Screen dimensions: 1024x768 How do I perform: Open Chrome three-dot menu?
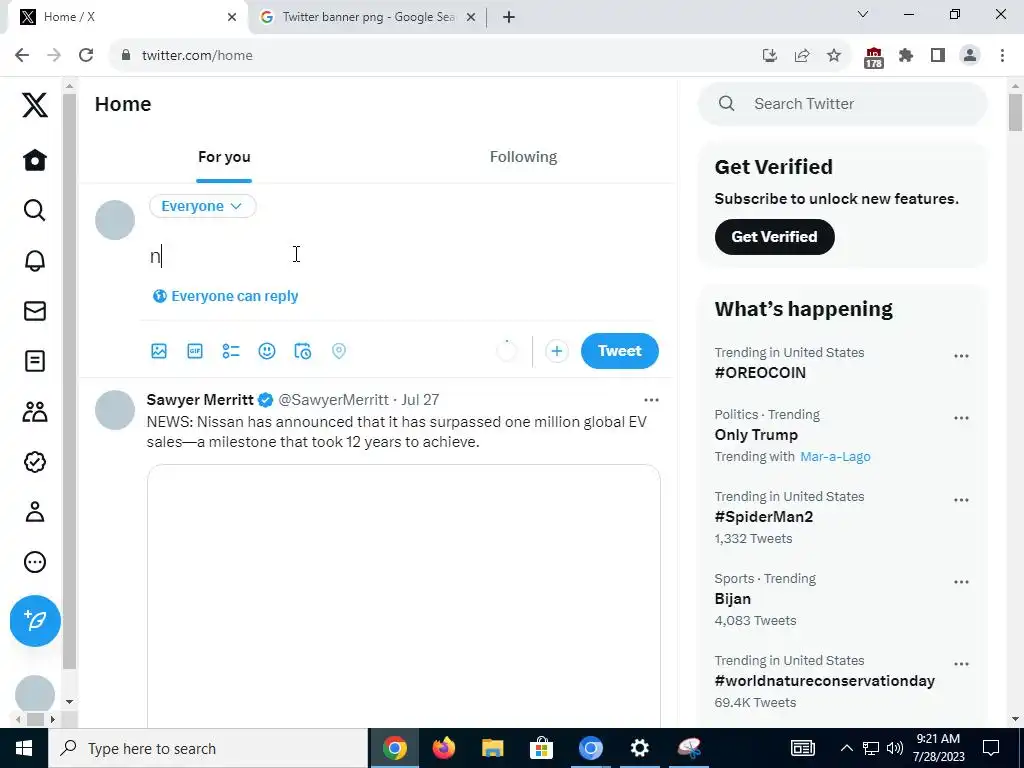[1002, 56]
